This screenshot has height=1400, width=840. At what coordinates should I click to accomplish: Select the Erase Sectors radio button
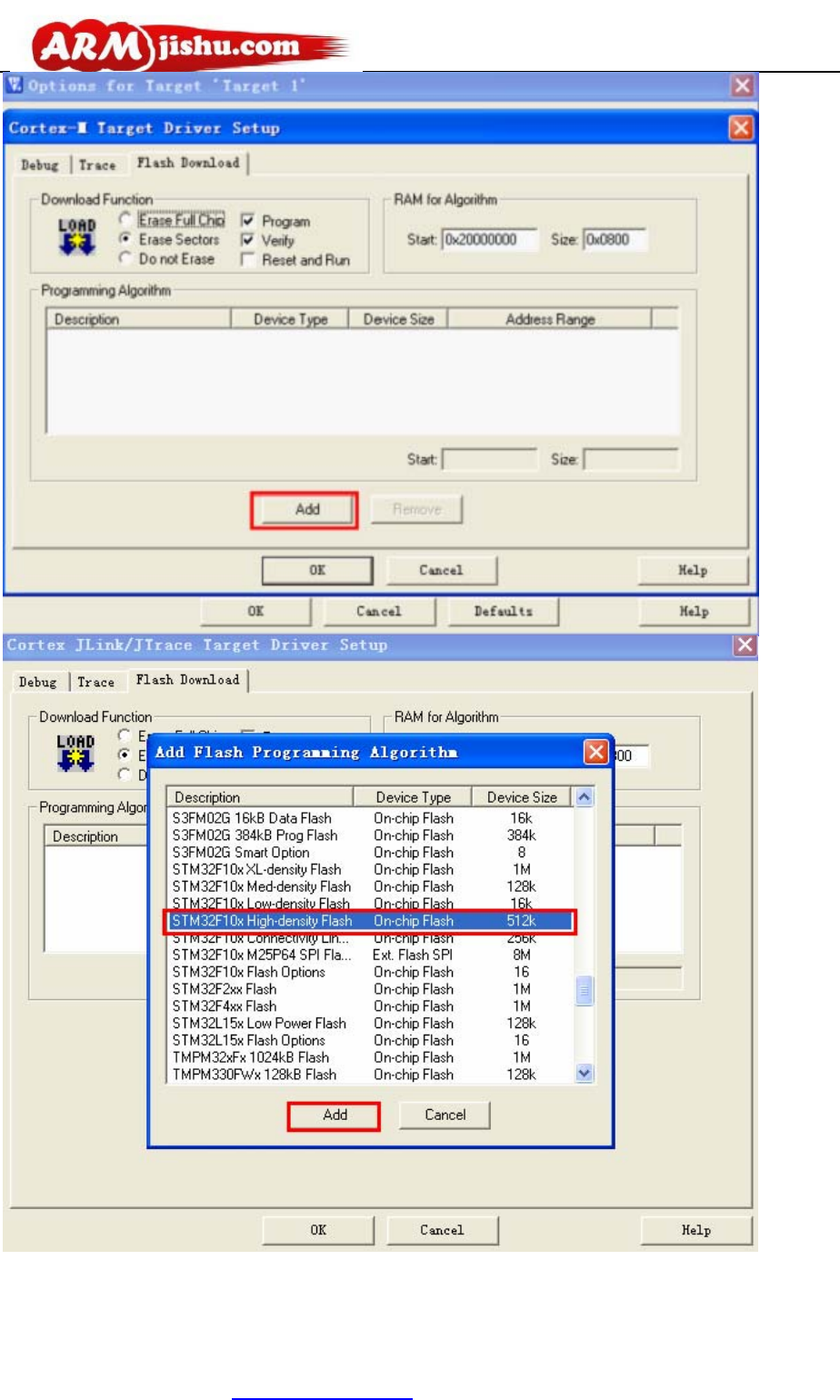[x=125, y=239]
